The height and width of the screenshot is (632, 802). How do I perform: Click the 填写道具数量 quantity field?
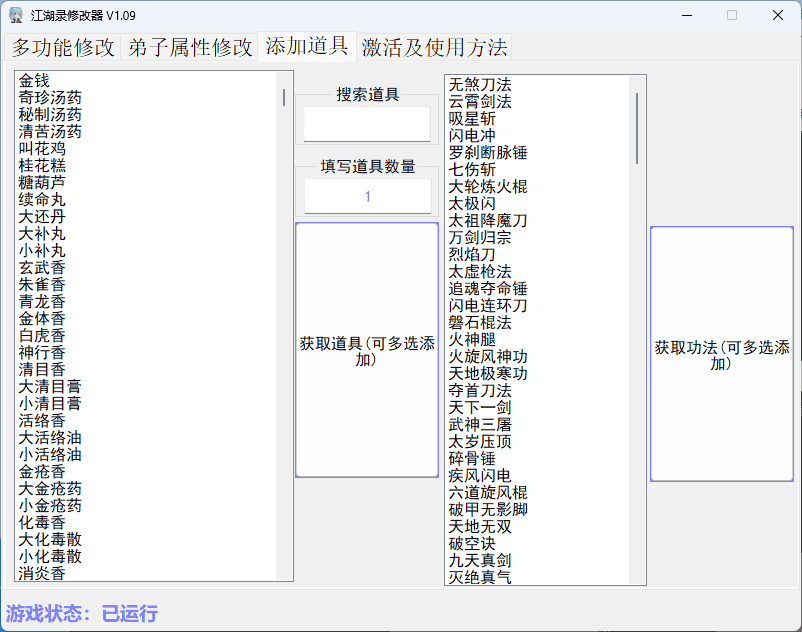(x=368, y=196)
